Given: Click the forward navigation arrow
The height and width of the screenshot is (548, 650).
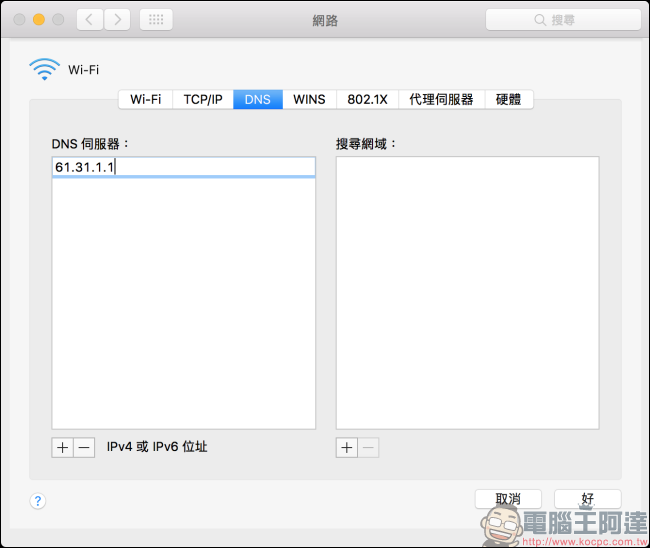Looking at the screenshot, I should [117, 19].
